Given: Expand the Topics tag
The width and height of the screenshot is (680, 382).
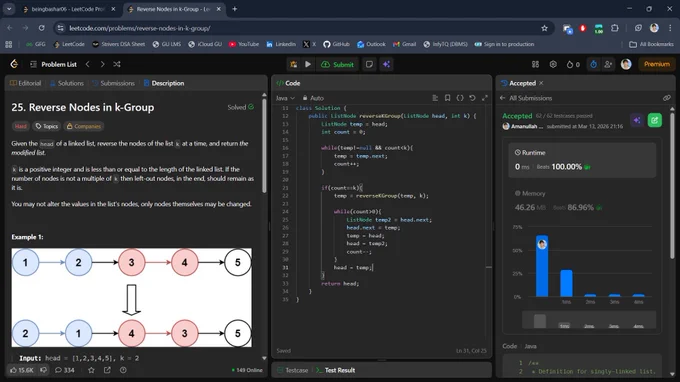Looking at the screenshot, I should click(x=47, y=126).
